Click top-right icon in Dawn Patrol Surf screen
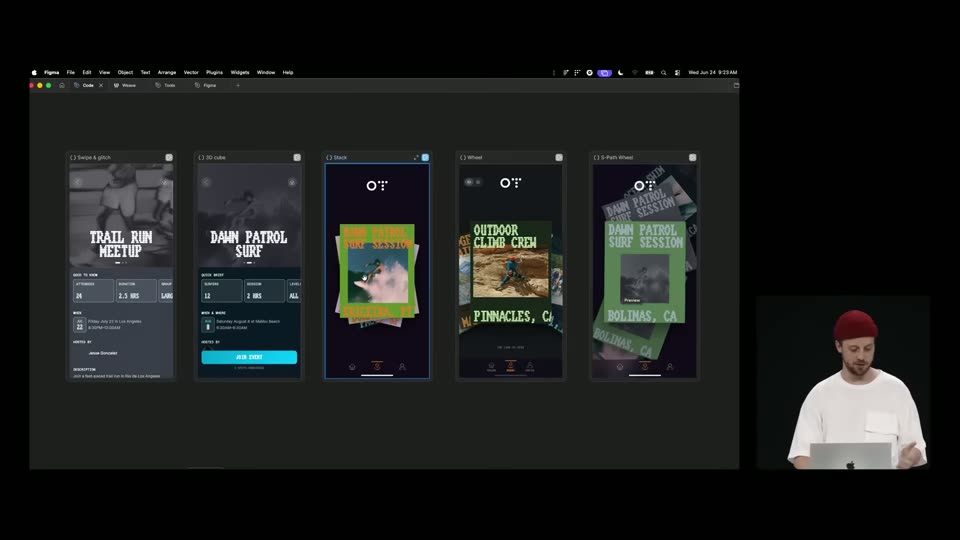The height and width of the screenshot is (540, 960). coord(292,182)
